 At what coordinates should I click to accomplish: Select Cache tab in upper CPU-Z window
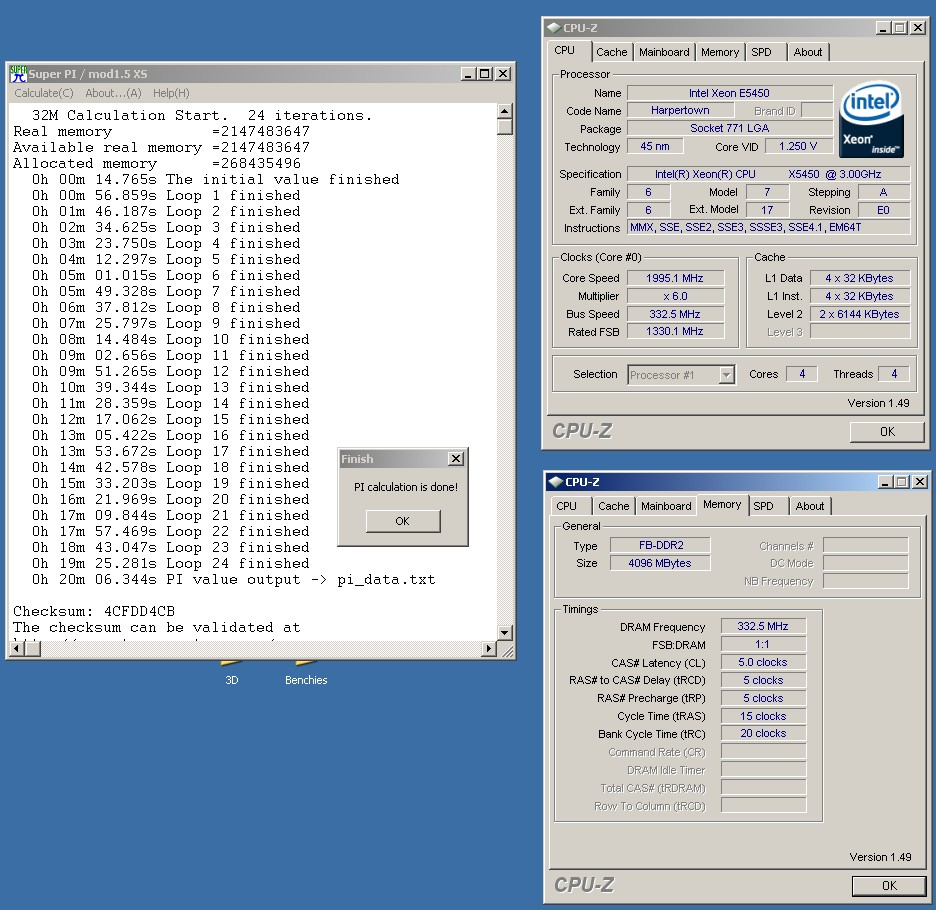click(611, 53)
